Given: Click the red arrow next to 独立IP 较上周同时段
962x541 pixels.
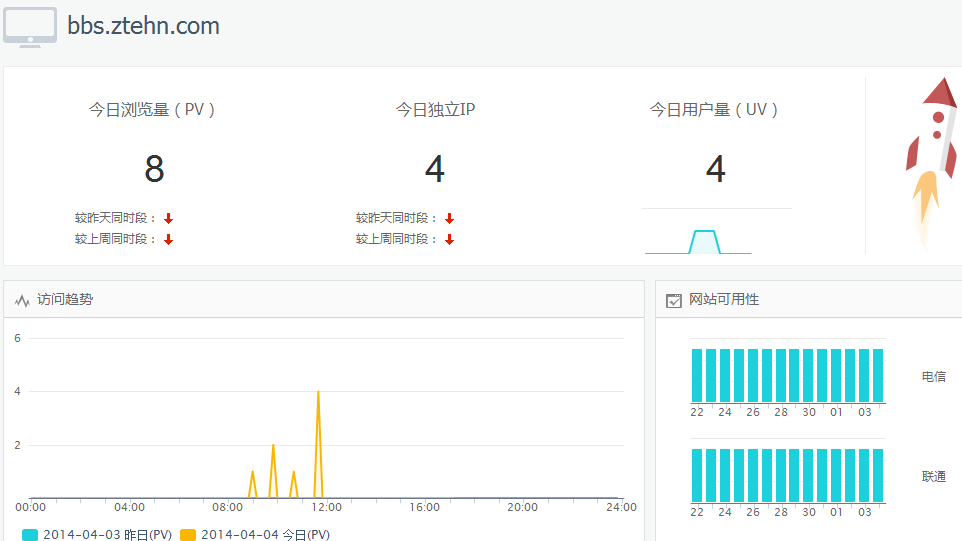Looking at the screenshot, I should pyautogui.click(x=450, y=239).
